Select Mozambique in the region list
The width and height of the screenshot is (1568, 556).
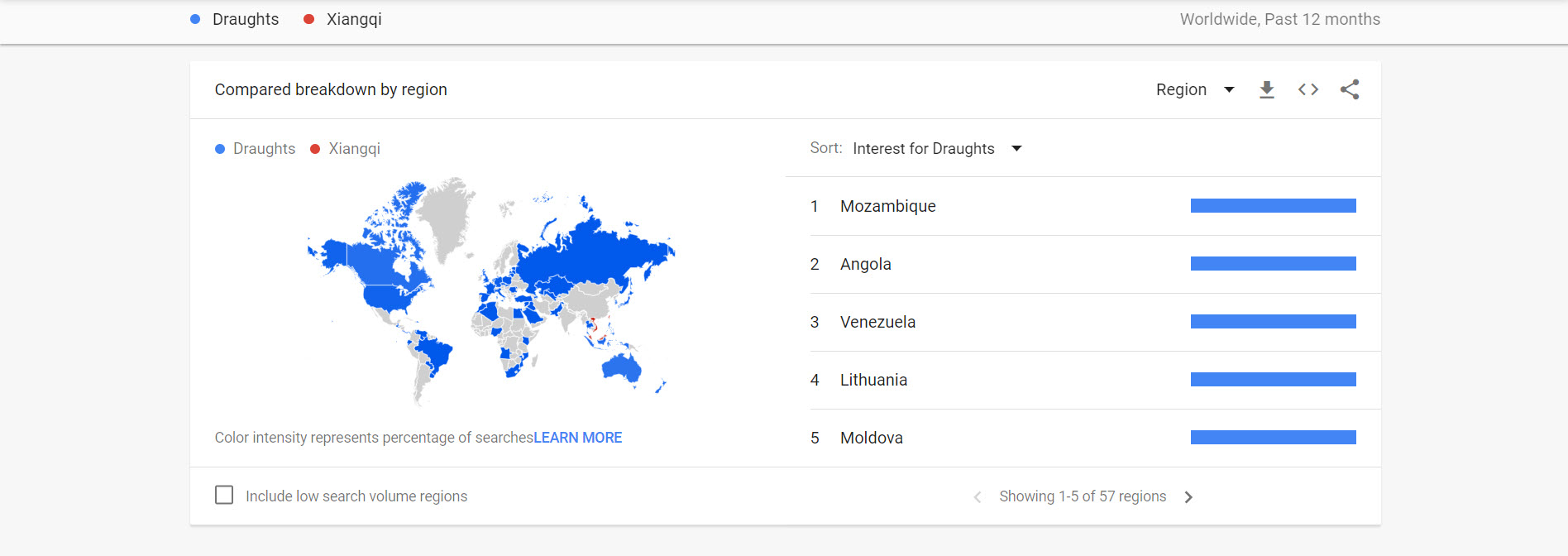(x=887, y=206)
